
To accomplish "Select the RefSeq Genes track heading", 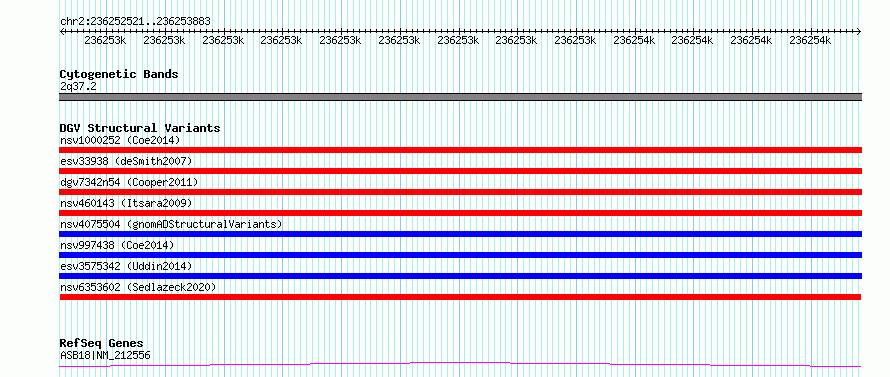I will 102,344.
